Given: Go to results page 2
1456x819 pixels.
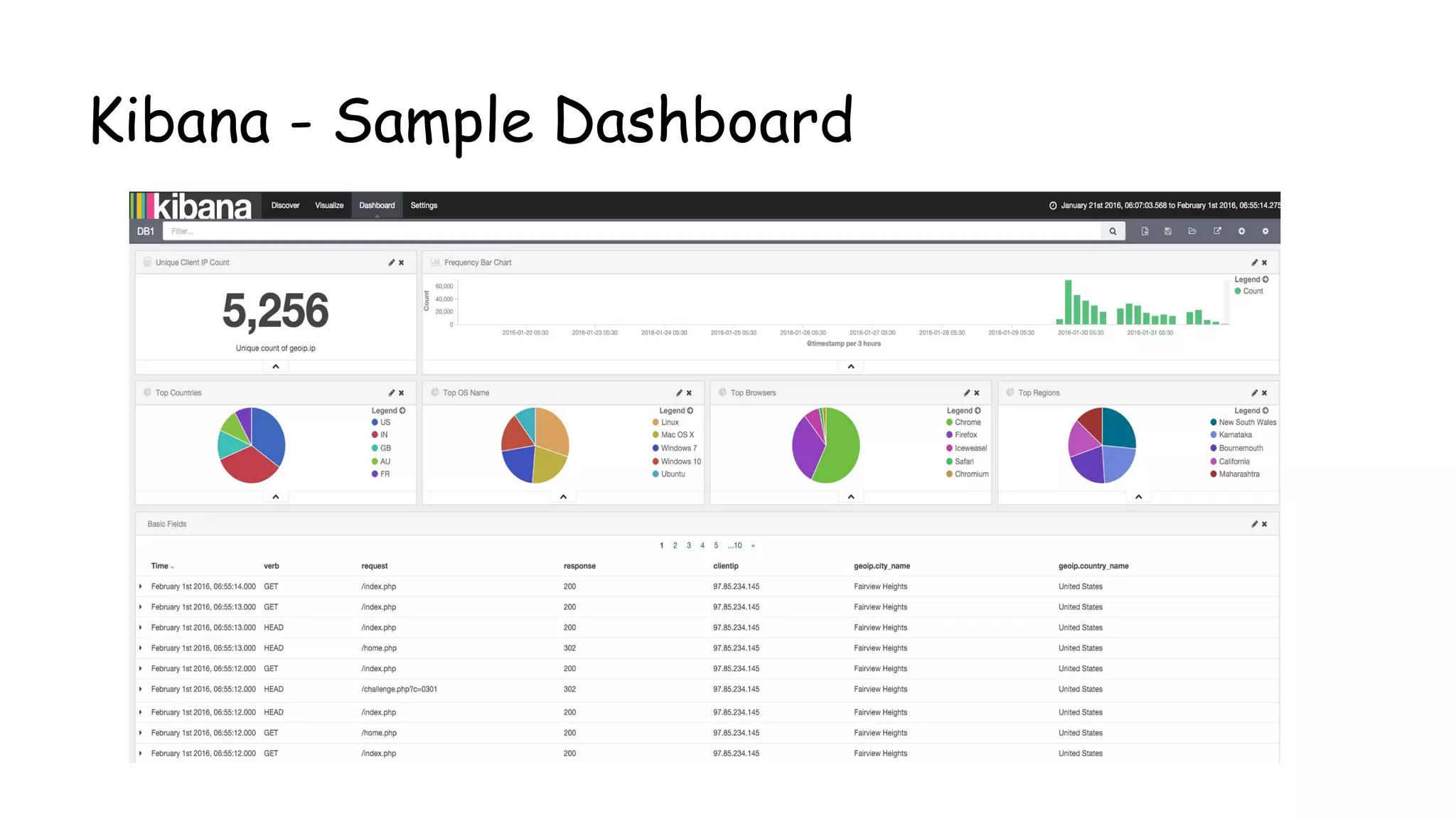Looking at the screenshot, I should 675,546.
